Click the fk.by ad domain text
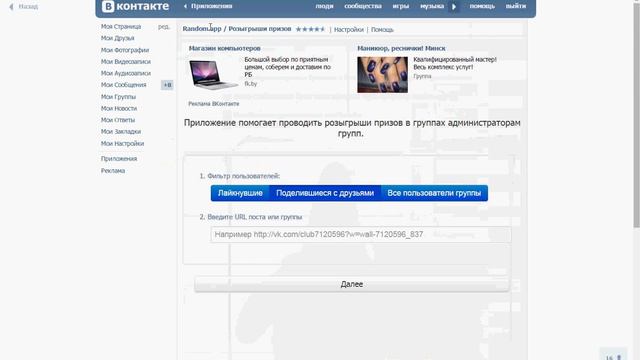The height and width of the screenshot is (360, 640). [251, 84]
